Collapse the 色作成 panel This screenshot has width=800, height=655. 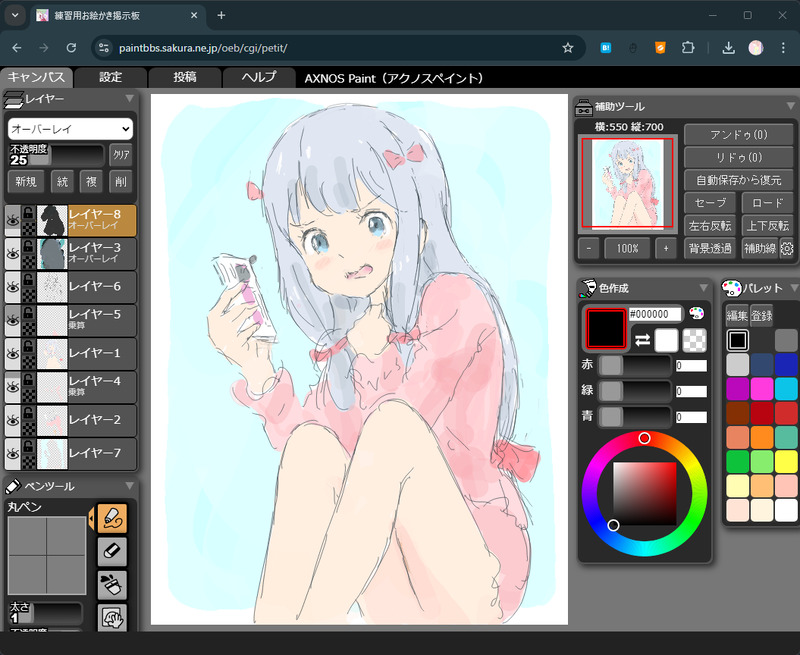point(704,288)
